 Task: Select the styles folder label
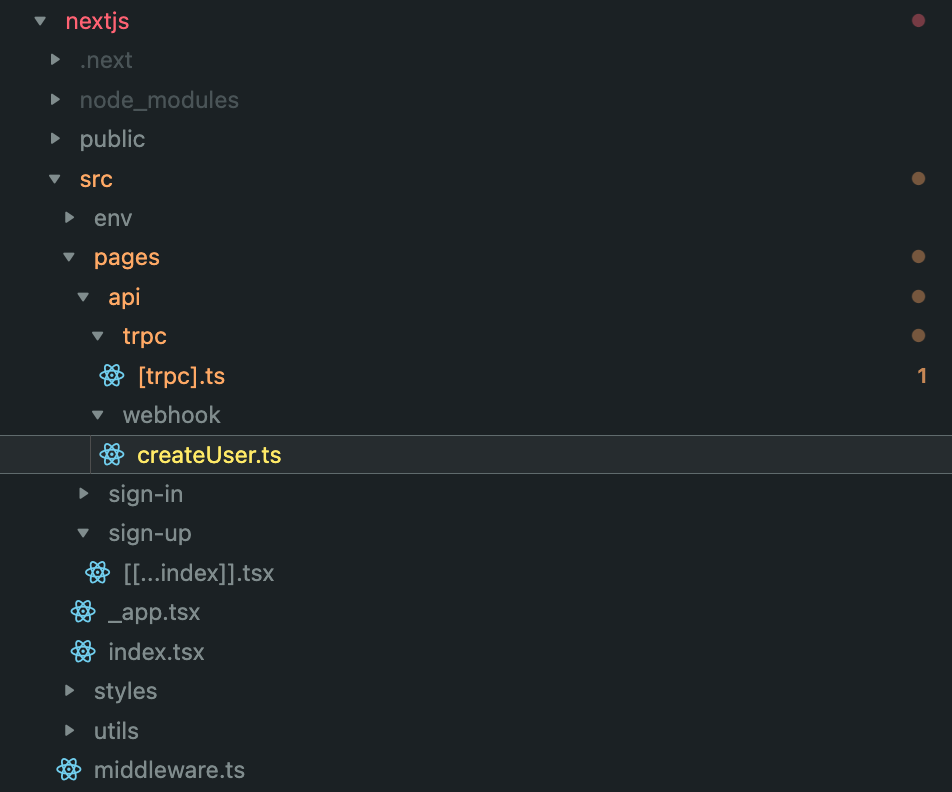pos(125,691)
